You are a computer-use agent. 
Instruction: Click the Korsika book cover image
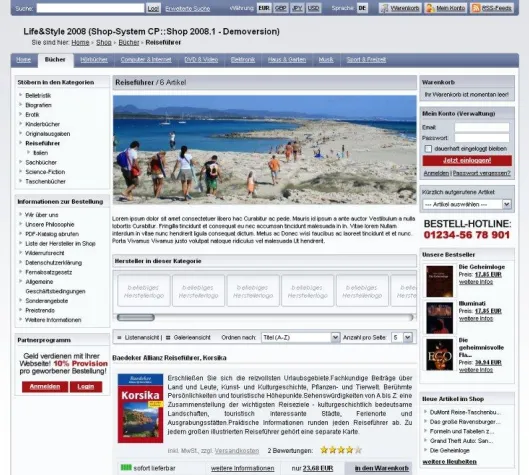tap(140, 408)
